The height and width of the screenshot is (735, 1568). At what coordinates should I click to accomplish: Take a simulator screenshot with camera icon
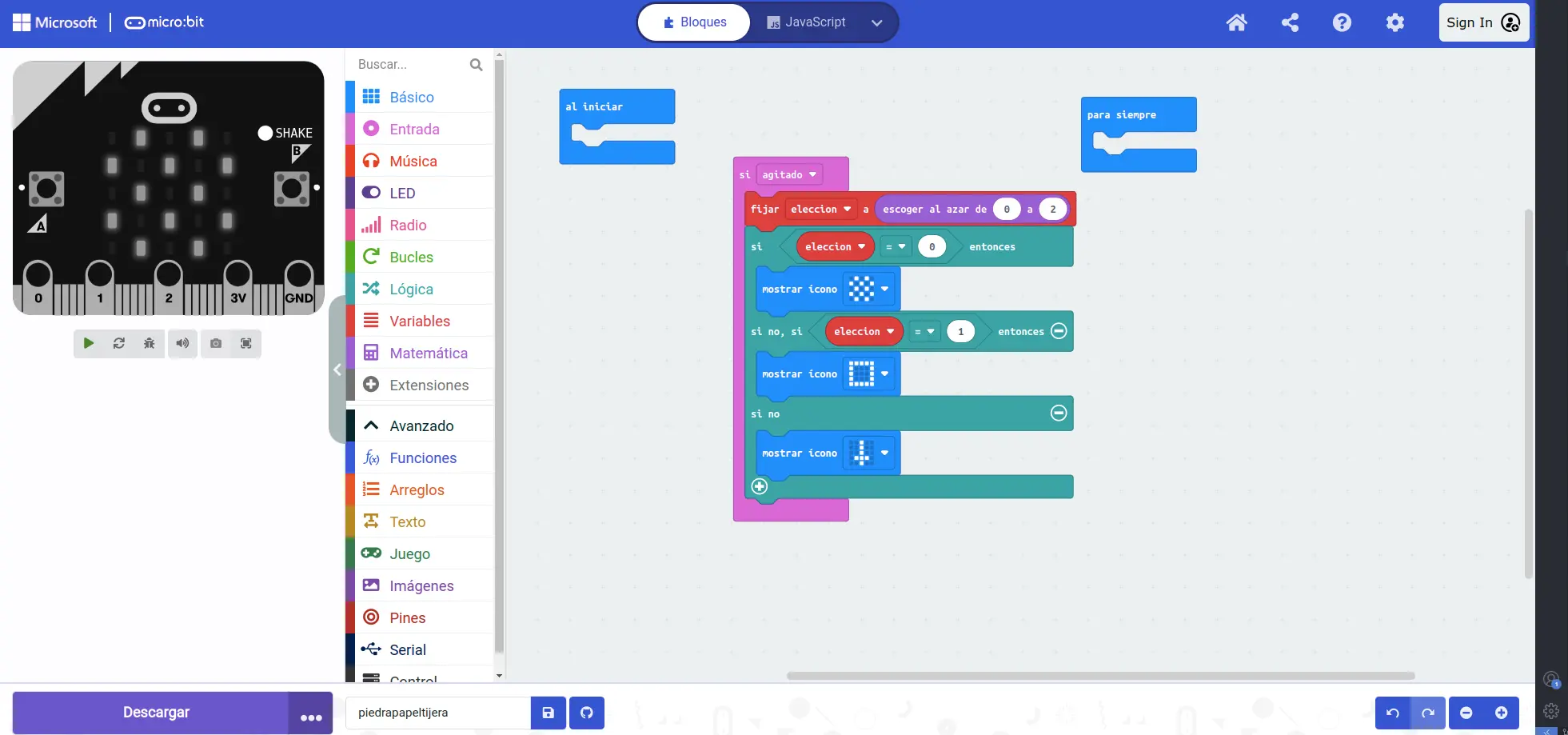tap(216, 343)
